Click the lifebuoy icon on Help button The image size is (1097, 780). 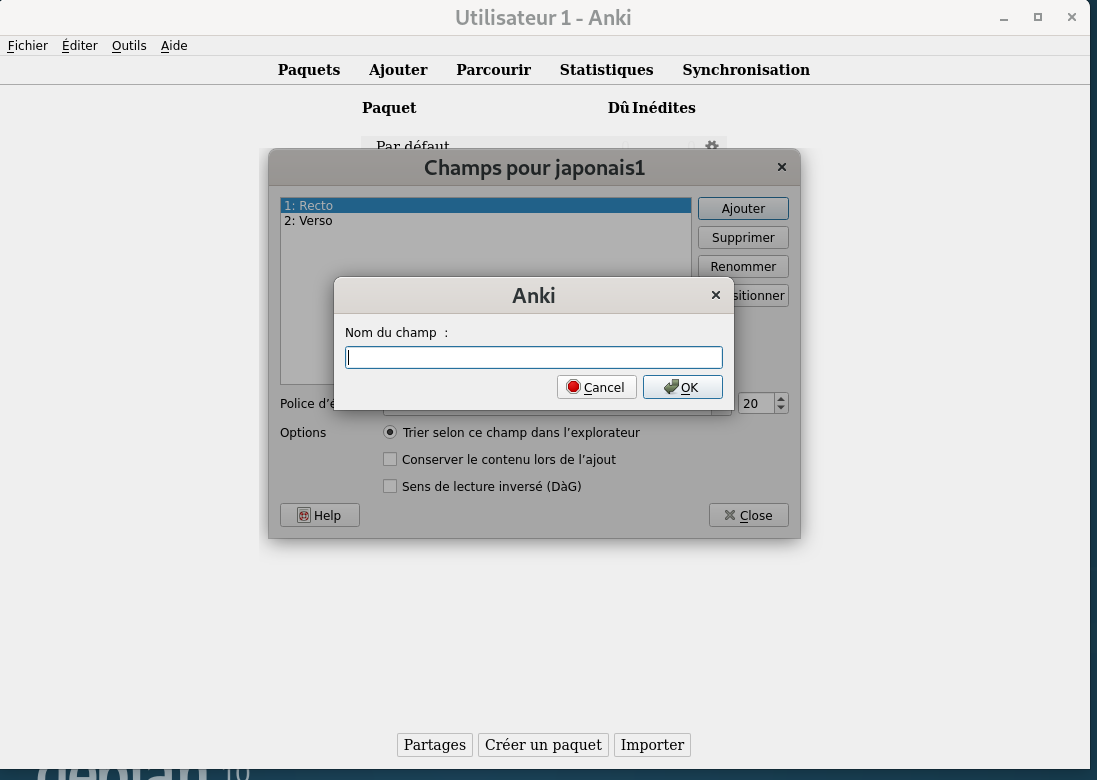tap(303, 515)
